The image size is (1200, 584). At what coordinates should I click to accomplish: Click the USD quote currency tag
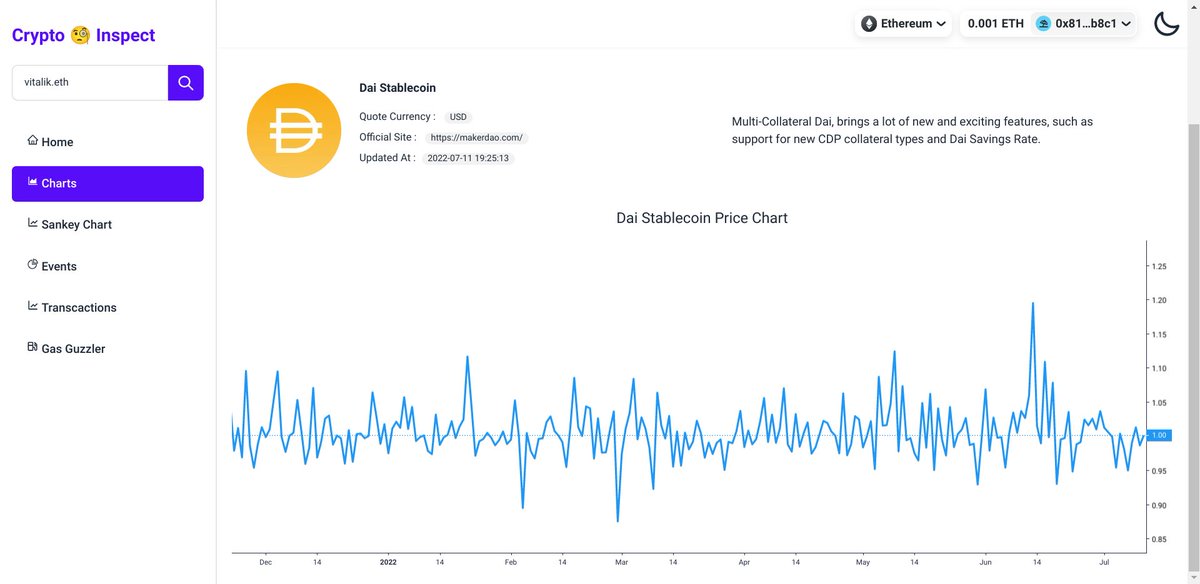click(x=458, y=117)
